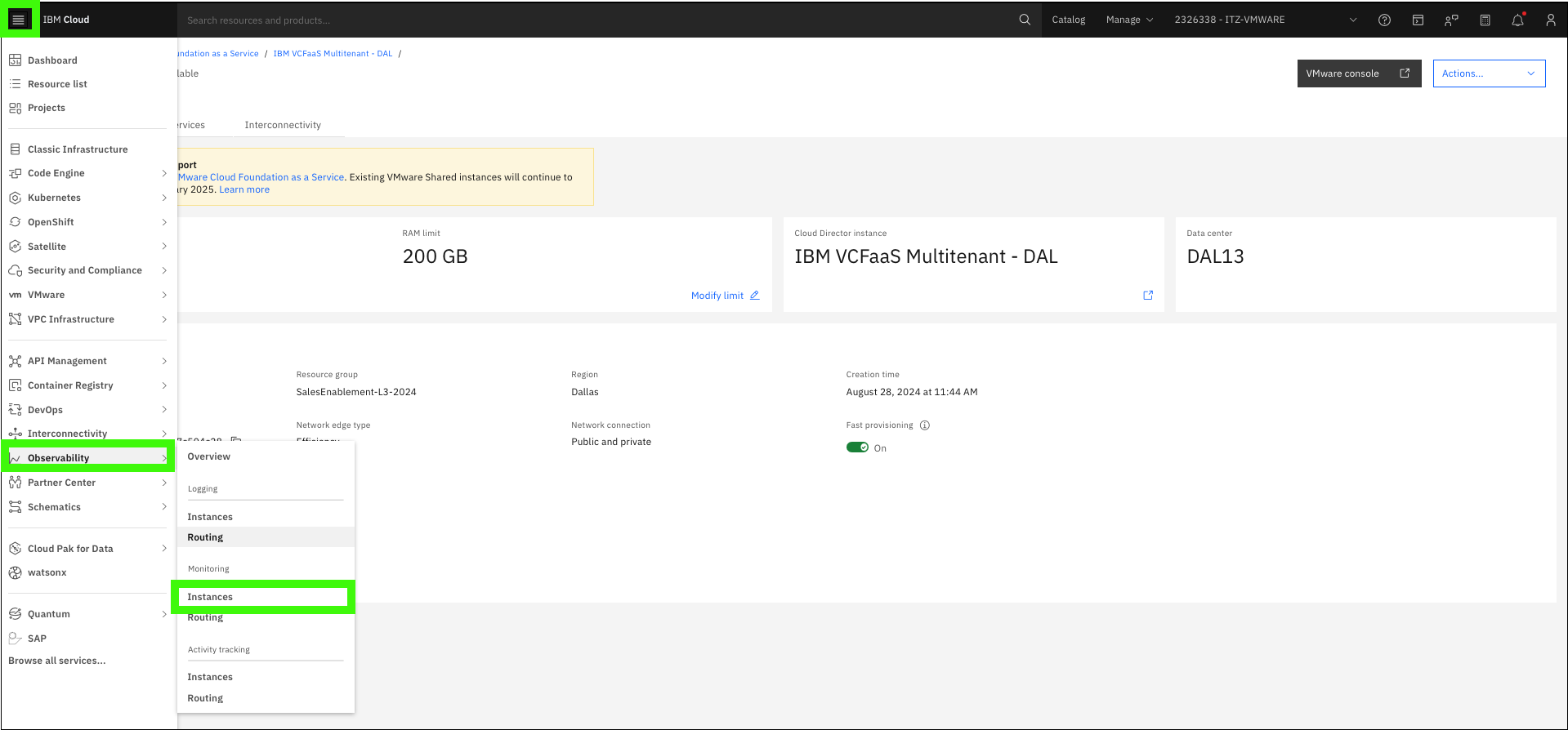1568x730 pixels.
Task: Open Monitoring Instances in flyout
Action: (210, 597)
